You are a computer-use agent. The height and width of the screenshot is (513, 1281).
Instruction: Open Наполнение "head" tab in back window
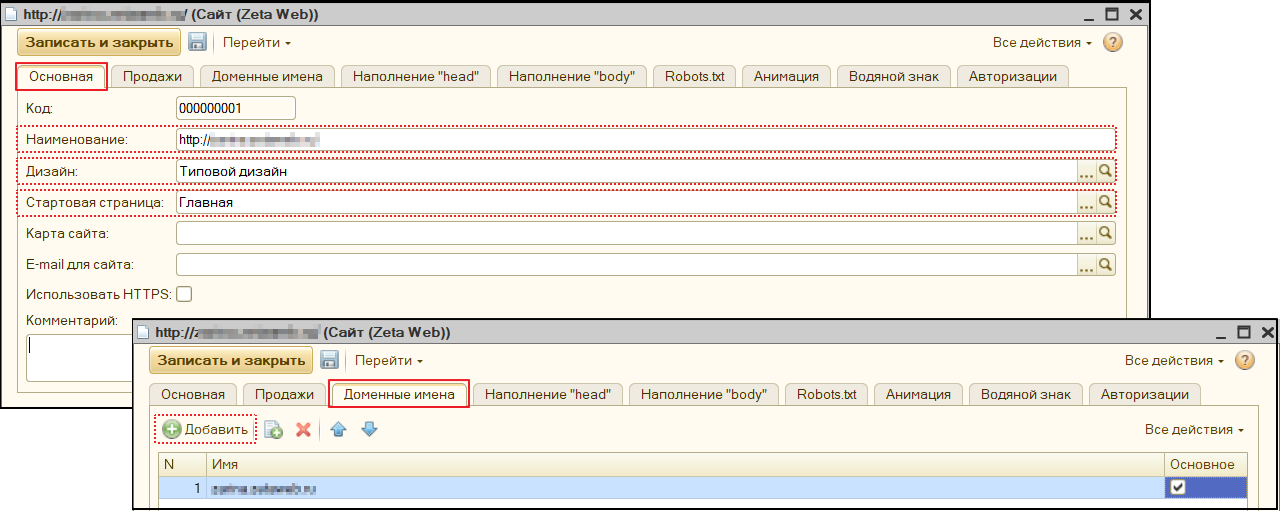point(415,77)
